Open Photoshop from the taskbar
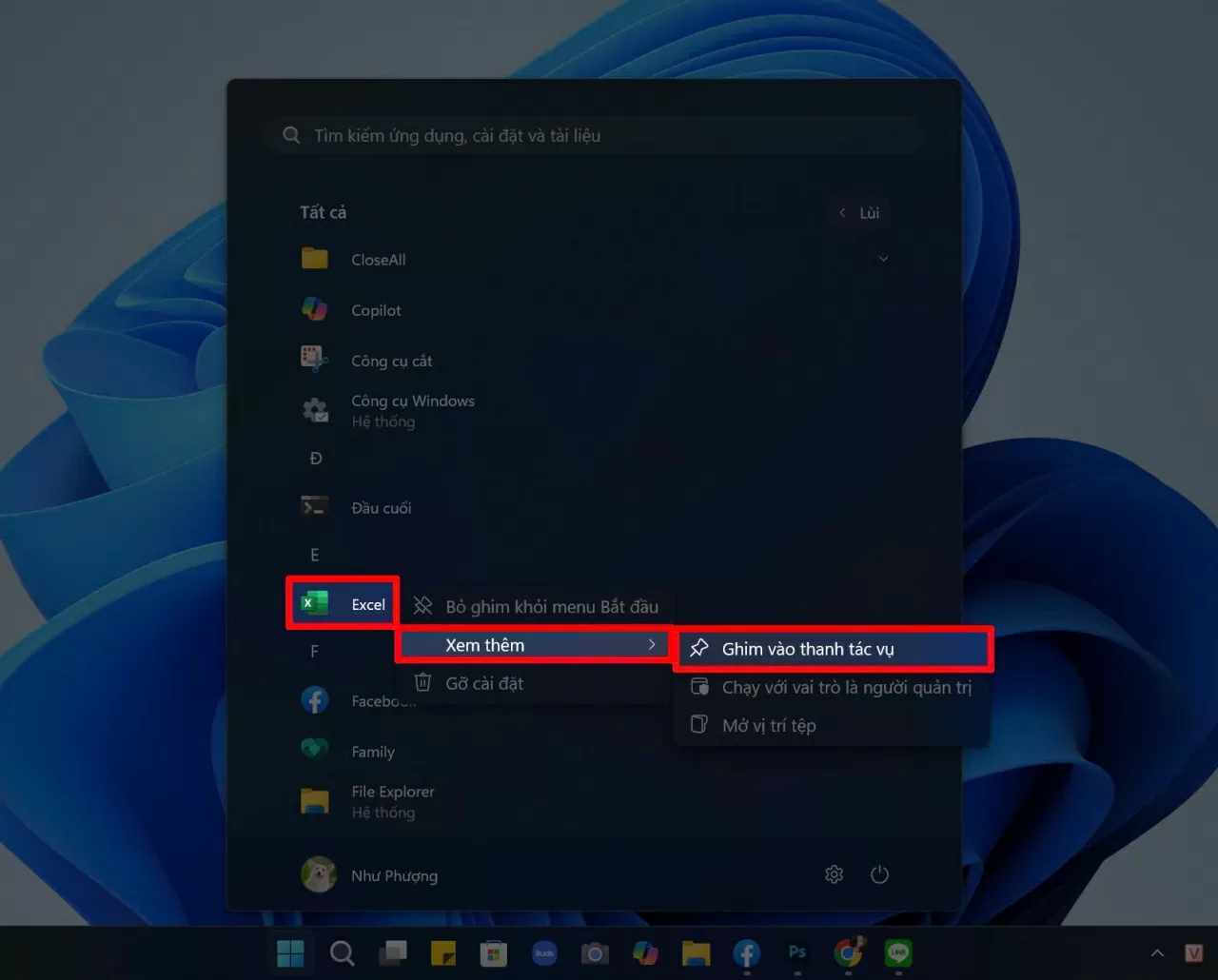Image resolution: width=1218 pixels, height=980 pixels. (796, 952)
